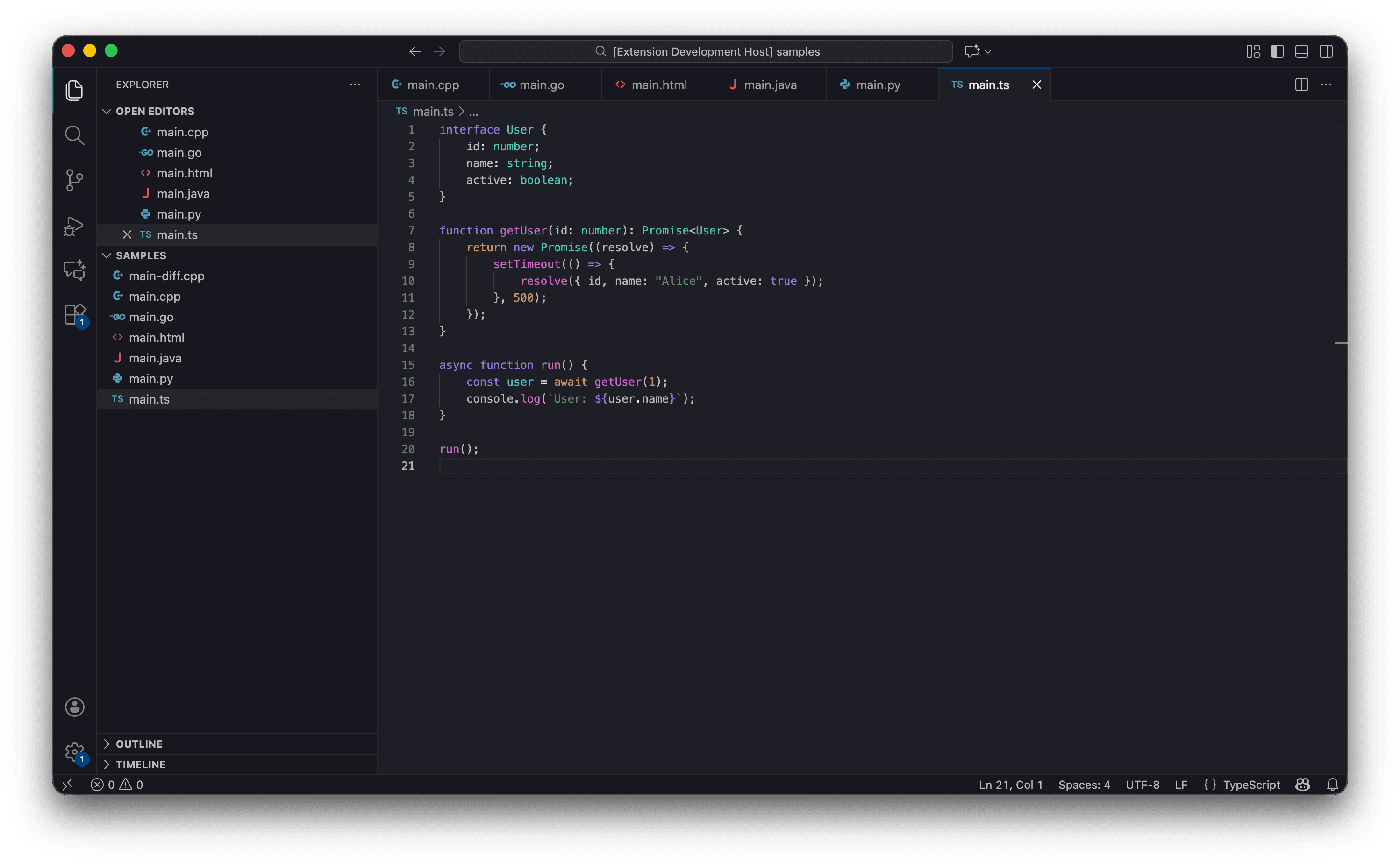Open Copilot from the status bar
The width and height of the screenshot is (1400, 864).
(x=1302, y=785)
